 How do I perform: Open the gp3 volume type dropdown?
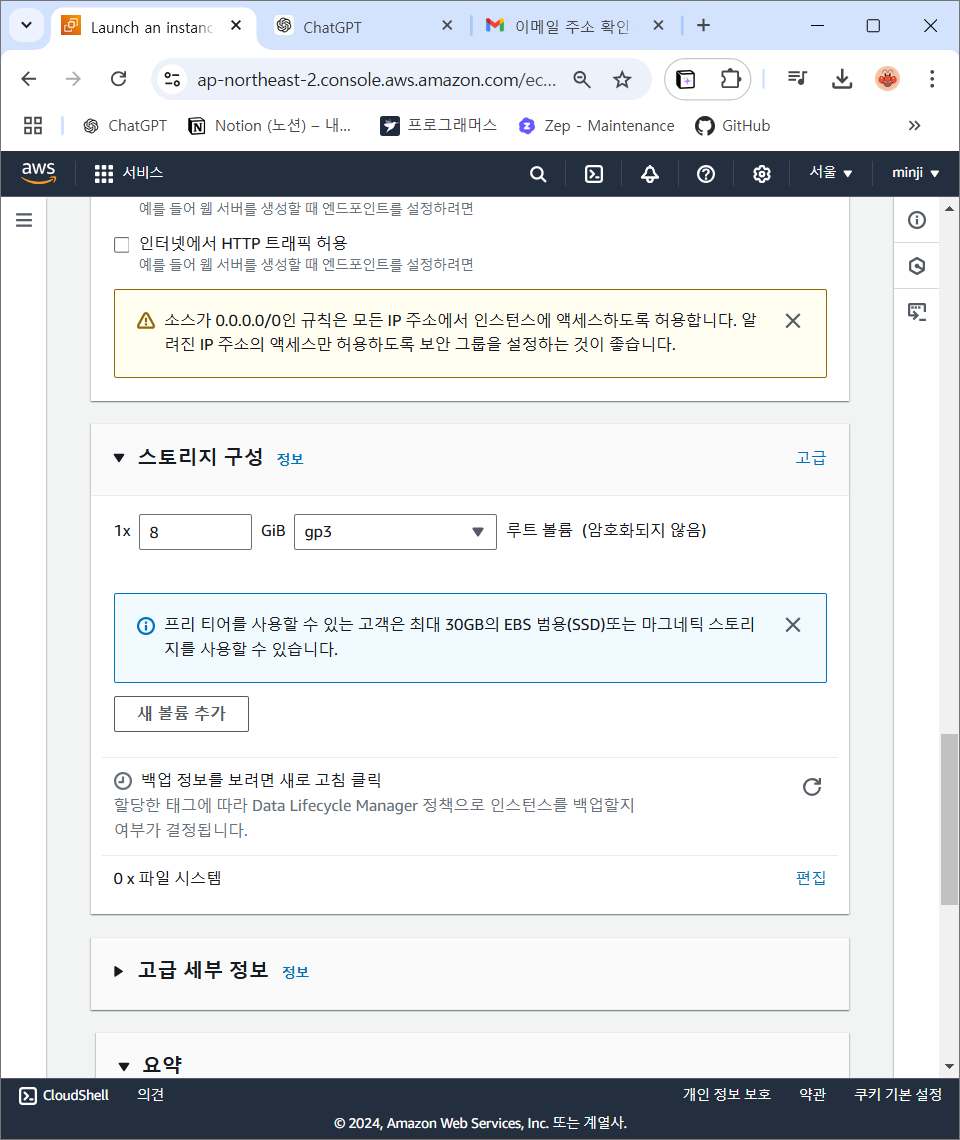[x=395, y=531]
